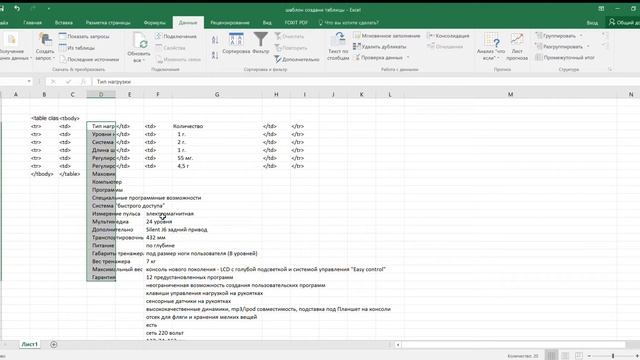Toggle the Фильтр funnel icon

[x=260, y=39]
